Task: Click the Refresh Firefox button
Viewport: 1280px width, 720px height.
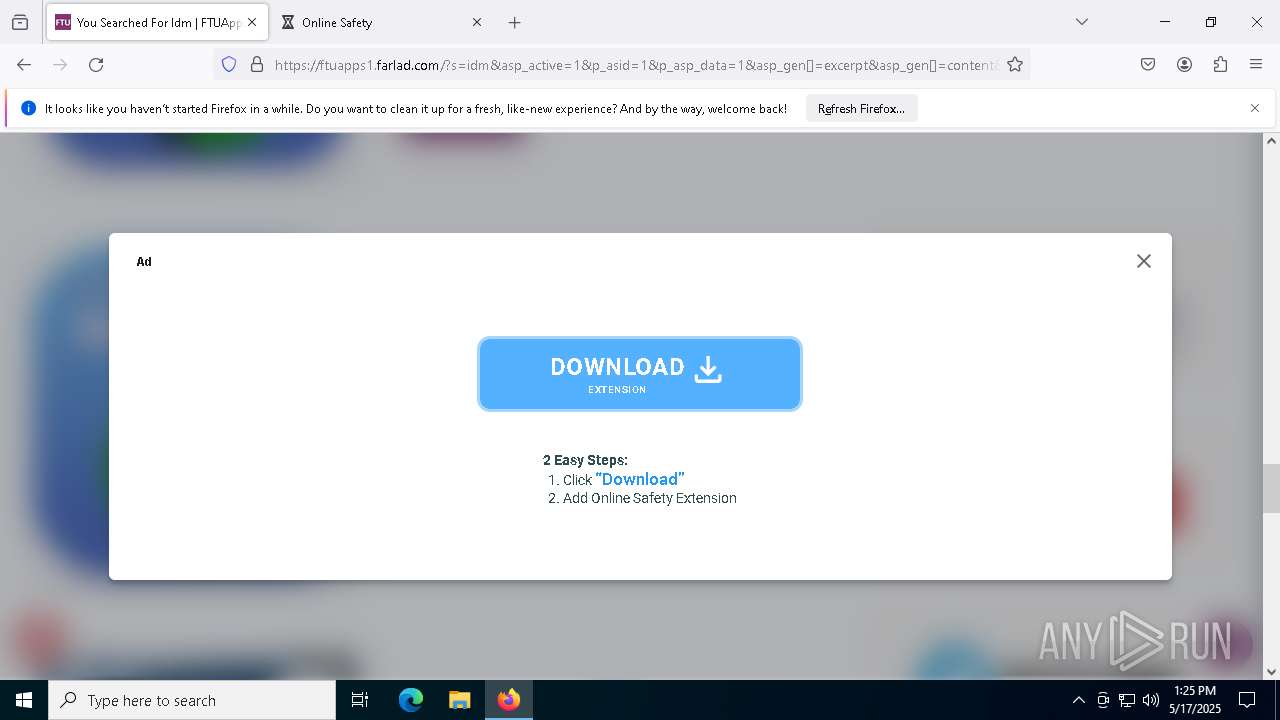Action: [x=861, y=108]
